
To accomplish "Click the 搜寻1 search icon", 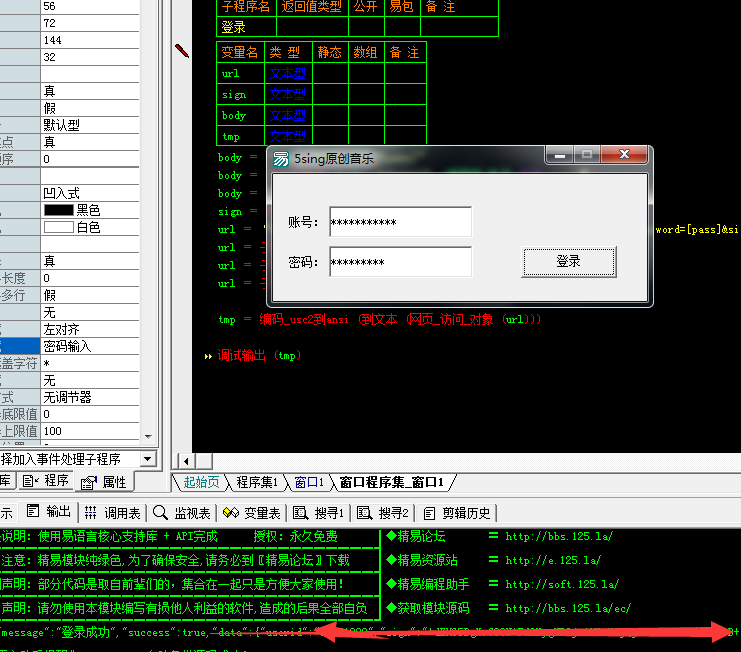I will [301, 513].
